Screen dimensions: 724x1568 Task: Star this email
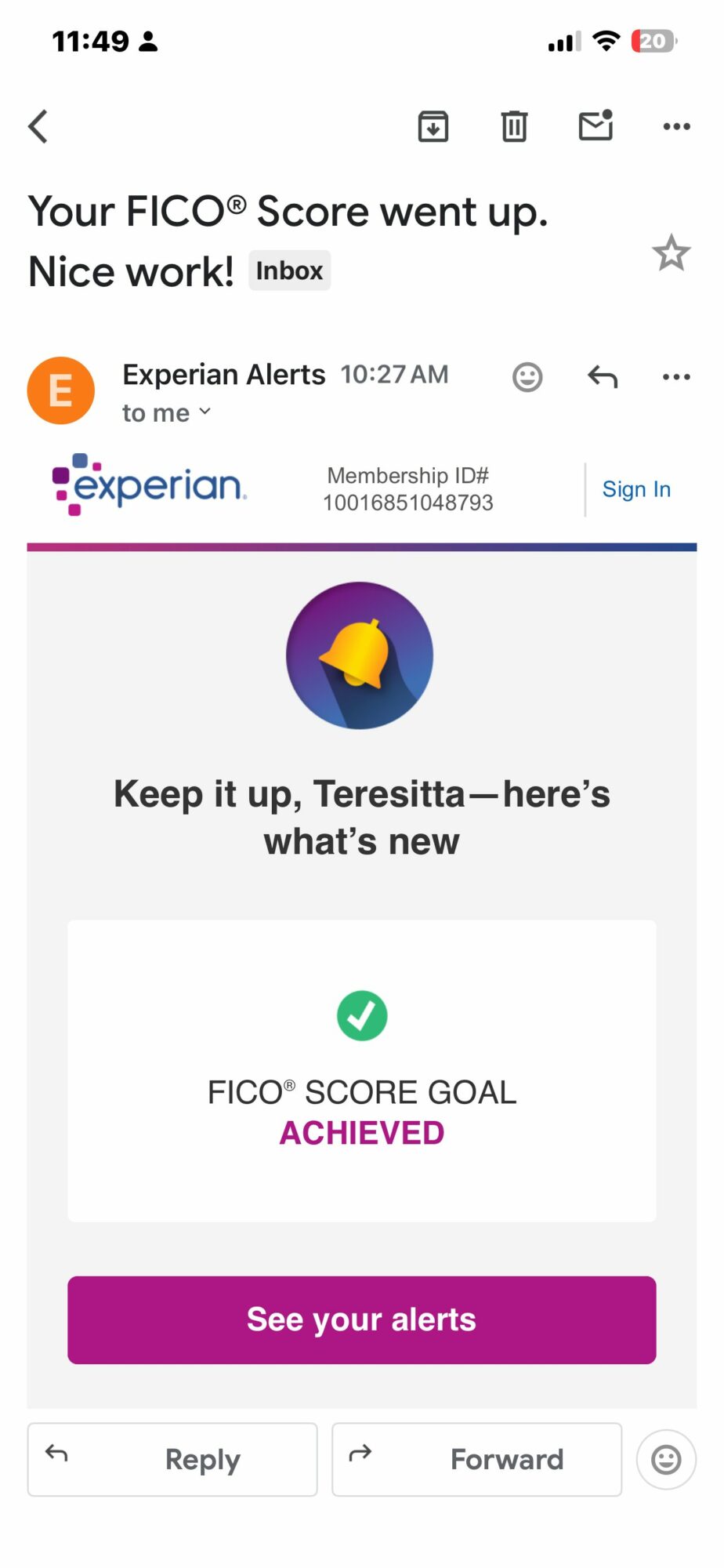671,253
